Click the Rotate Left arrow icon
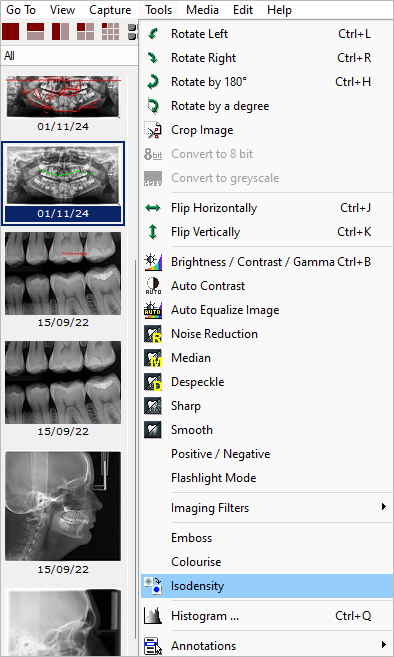394x657 pixels. pyautogui.click(x=153, y=34)
